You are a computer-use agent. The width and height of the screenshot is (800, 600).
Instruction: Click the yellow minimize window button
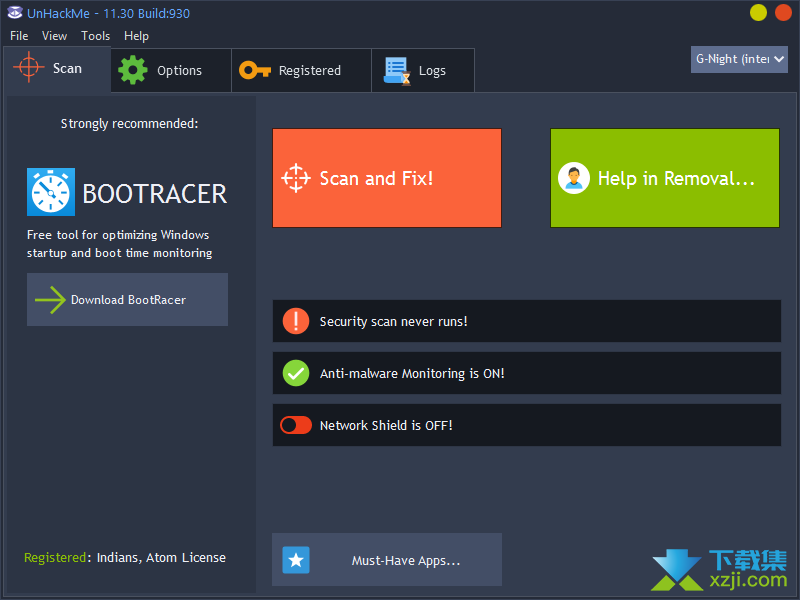click(x=758, y=13)
